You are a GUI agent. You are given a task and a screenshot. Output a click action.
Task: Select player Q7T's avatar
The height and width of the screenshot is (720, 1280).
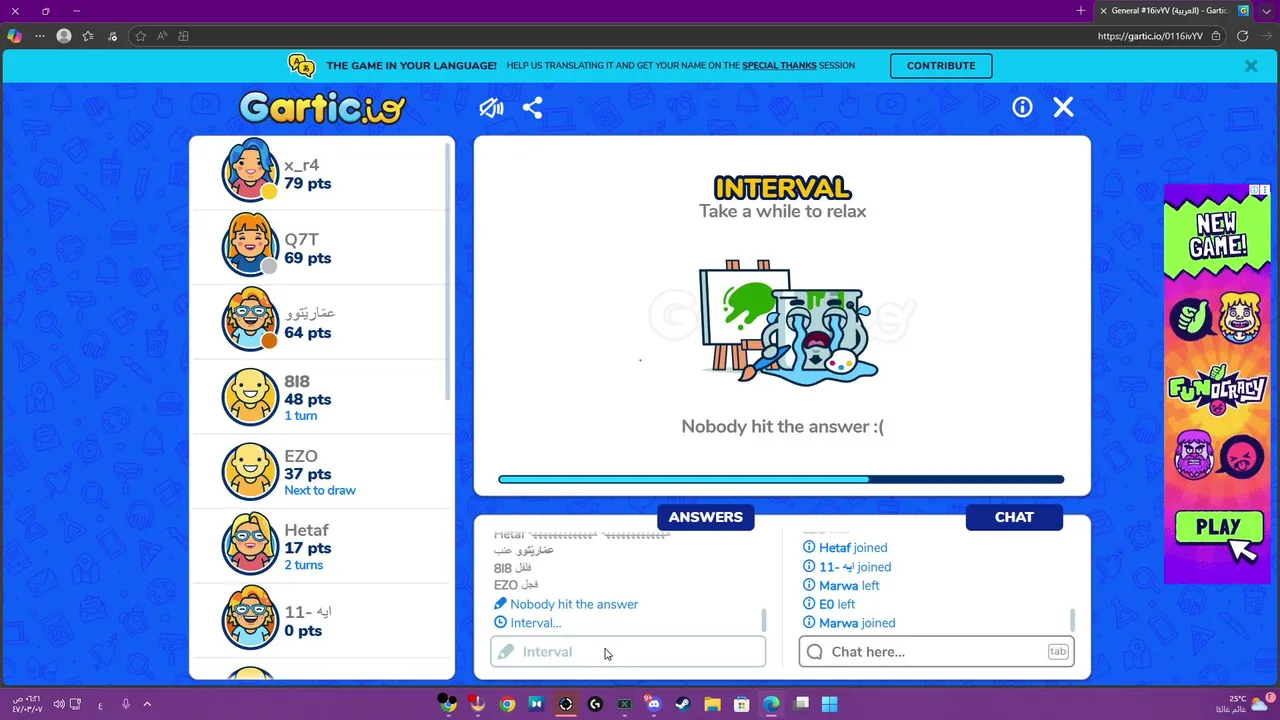[x=250, y=245]
